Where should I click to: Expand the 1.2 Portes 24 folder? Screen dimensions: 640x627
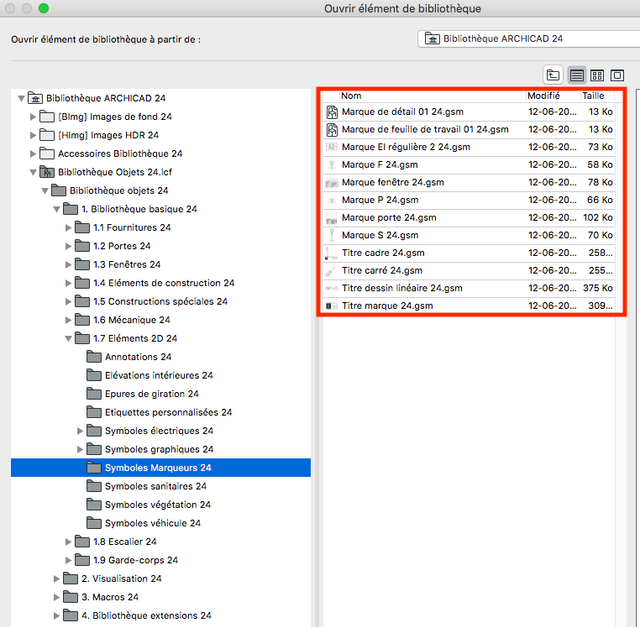pos(68,246)
